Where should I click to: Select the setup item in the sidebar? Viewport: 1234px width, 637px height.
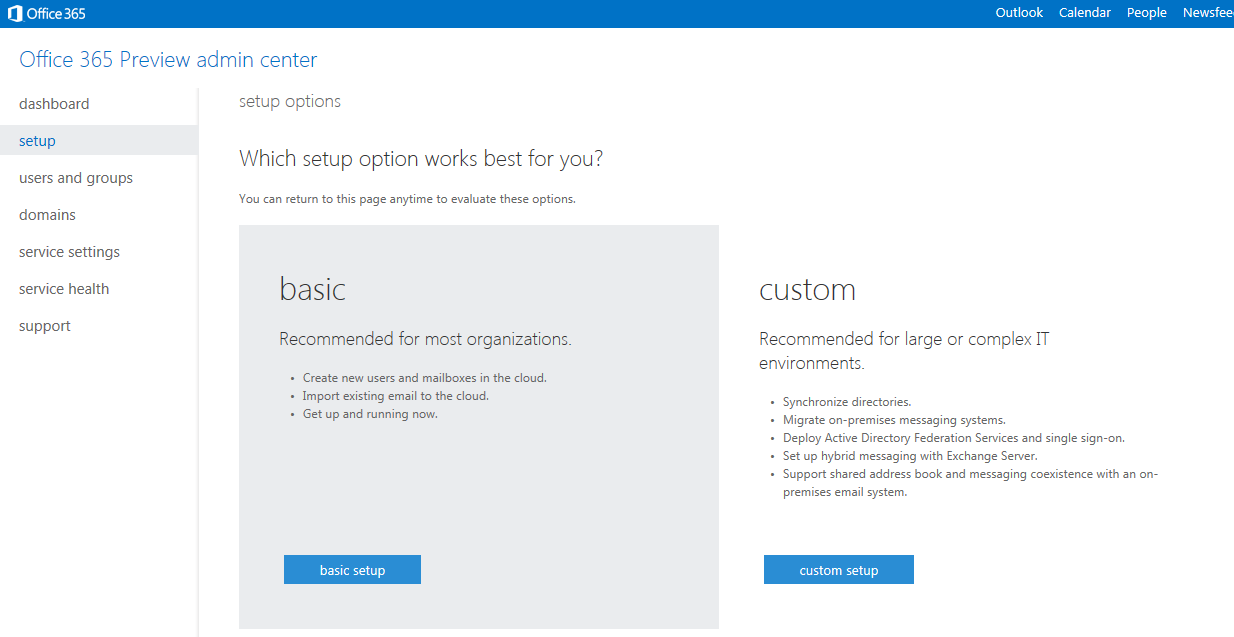click(37, 141)
